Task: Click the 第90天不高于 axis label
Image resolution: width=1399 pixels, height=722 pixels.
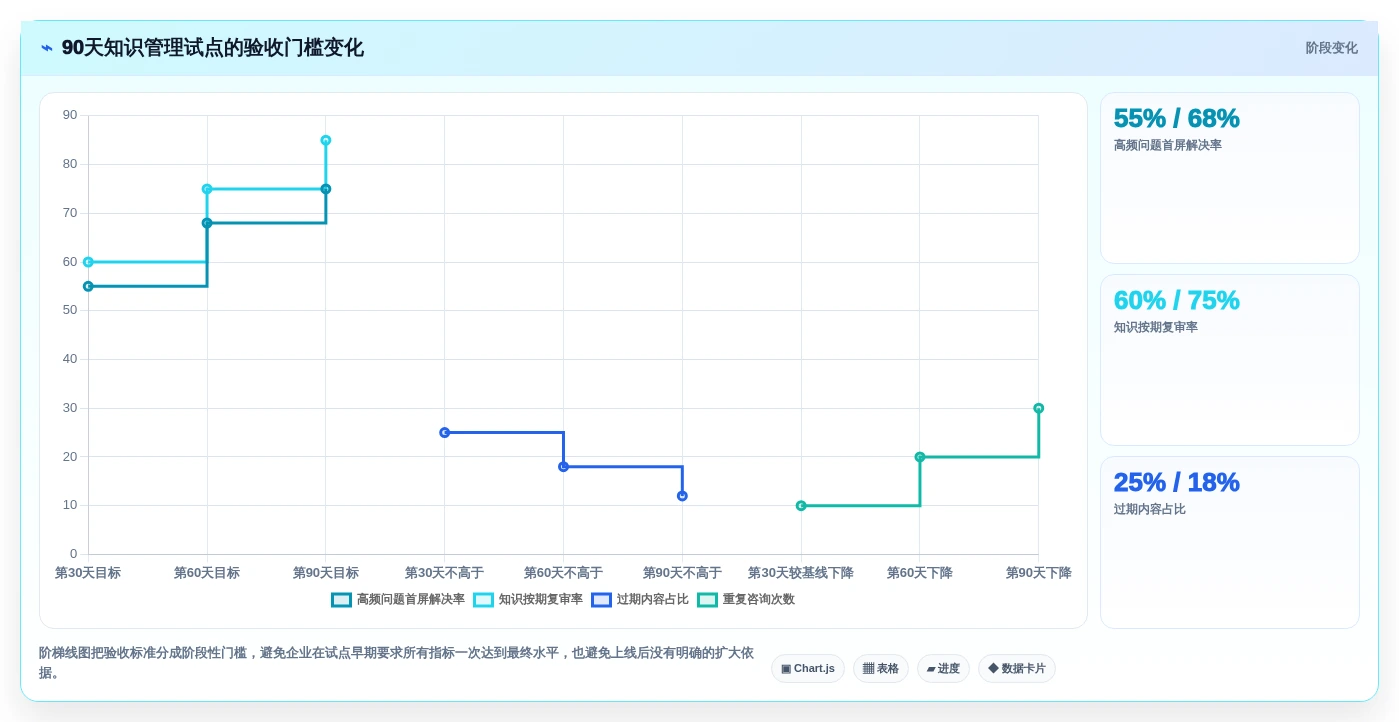Action: pyautogui.click(x=682, y=573)
